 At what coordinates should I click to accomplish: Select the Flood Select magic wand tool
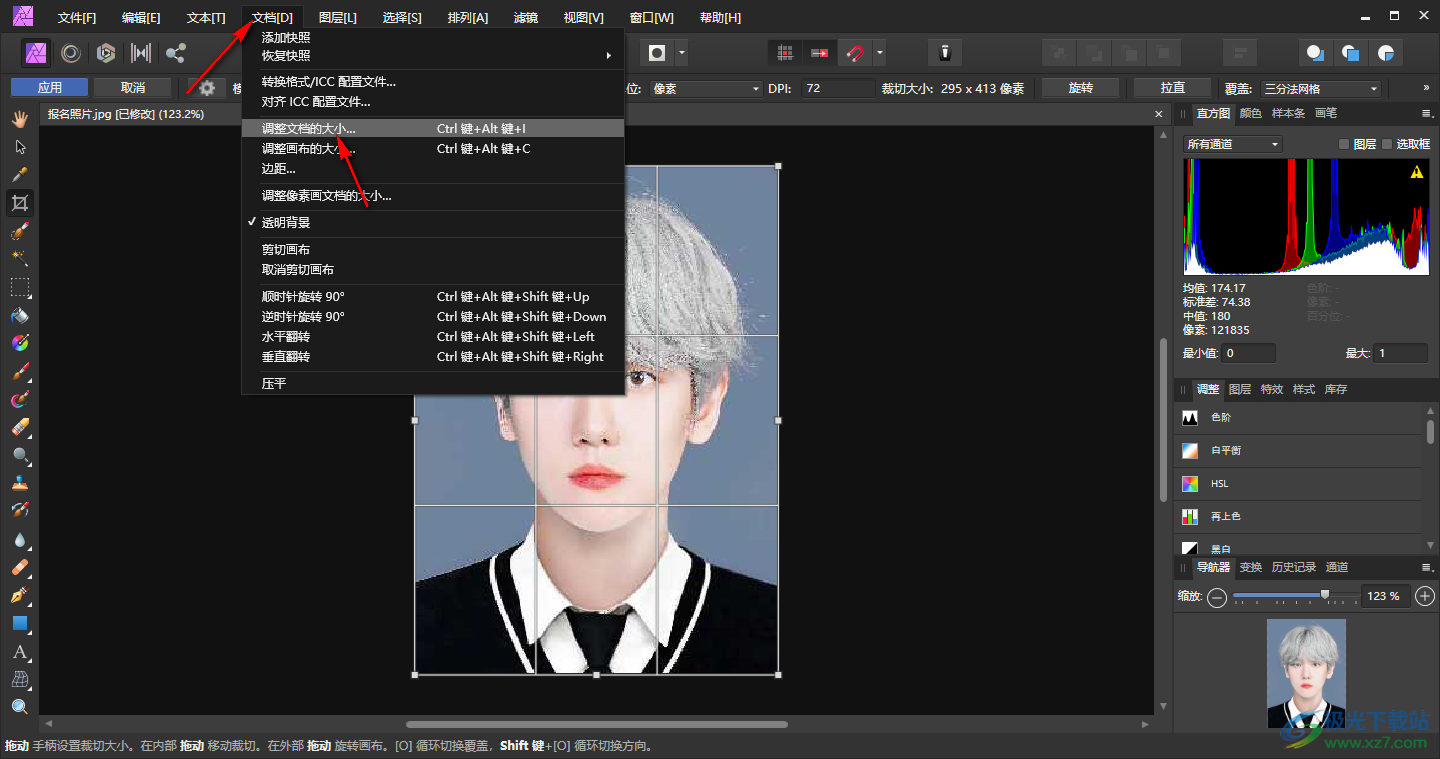pyautogui.click(x=19, y=259)
